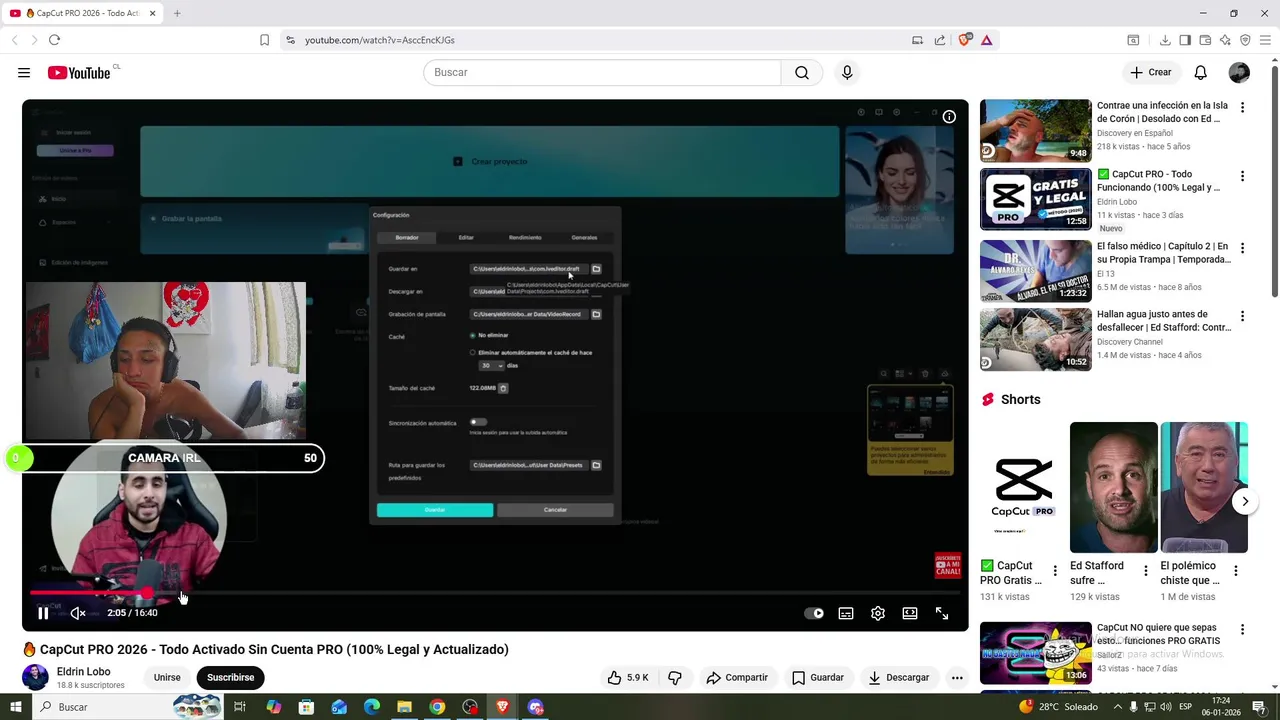Toggle autoplay switch in player
The height and width of the screenshot is (720, 1280).
click(815, 613)
